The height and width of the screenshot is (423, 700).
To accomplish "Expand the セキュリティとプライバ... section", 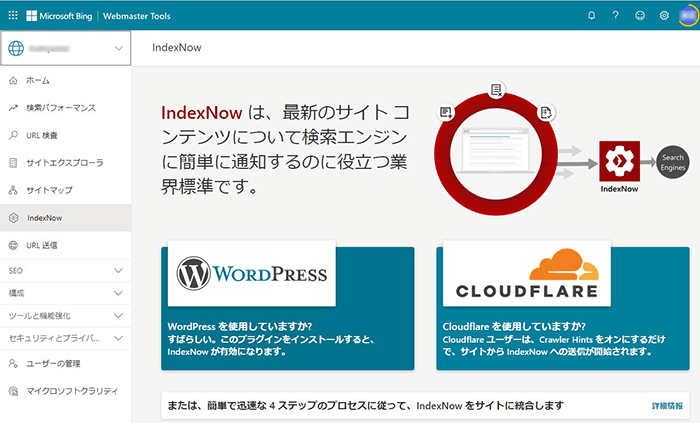I will tap(66, 338).
